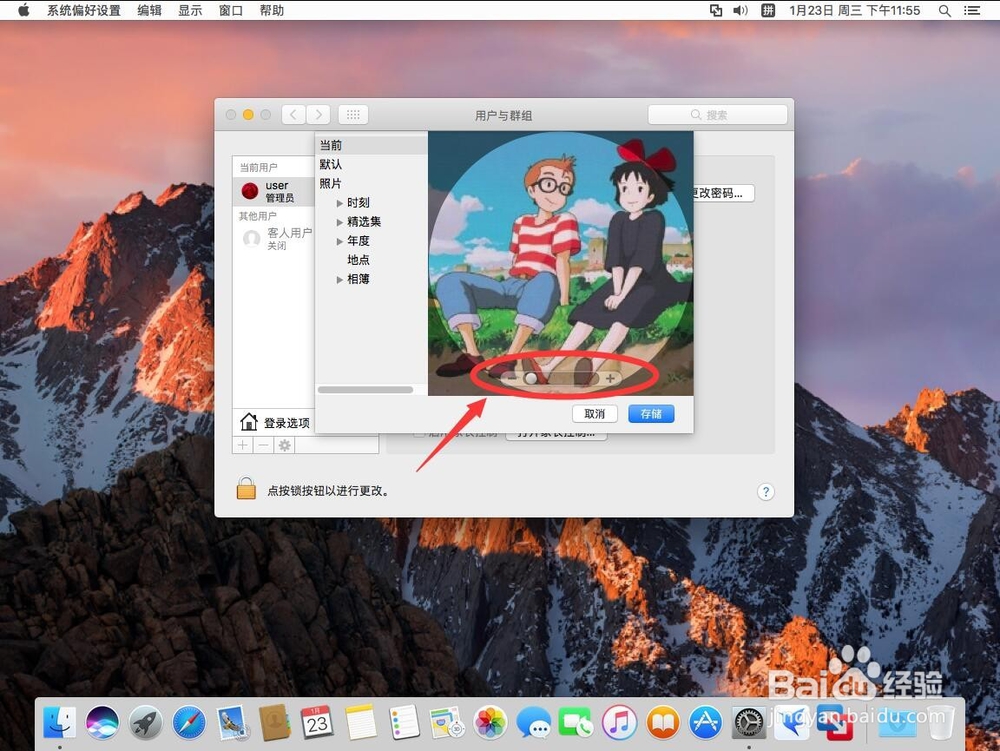Viewport: 1000px width, 751px height.
Task: Click the horizontal scrollbar under source list
Action: coord(365,390)
